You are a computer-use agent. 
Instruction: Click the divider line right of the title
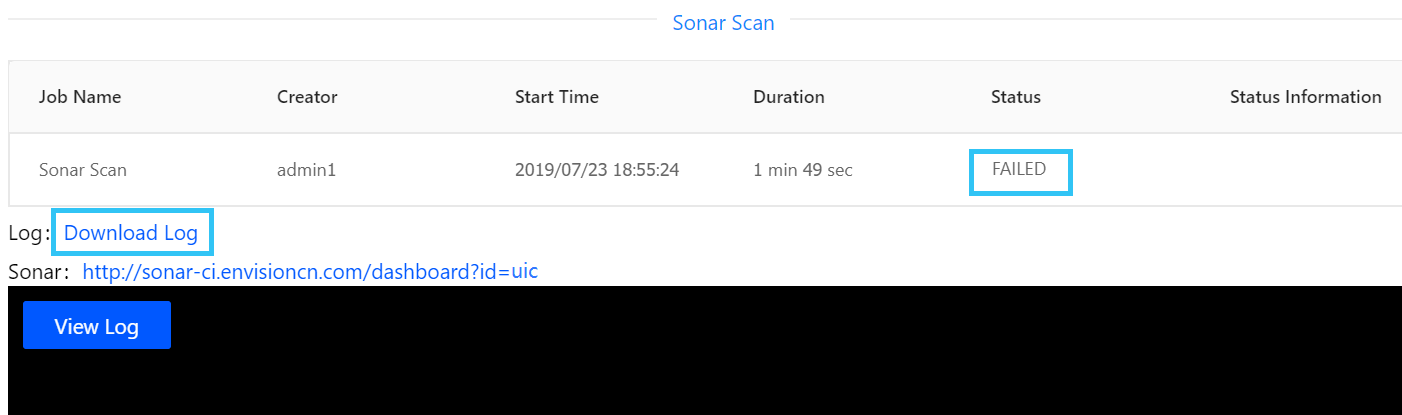[x=1090, y=19]
